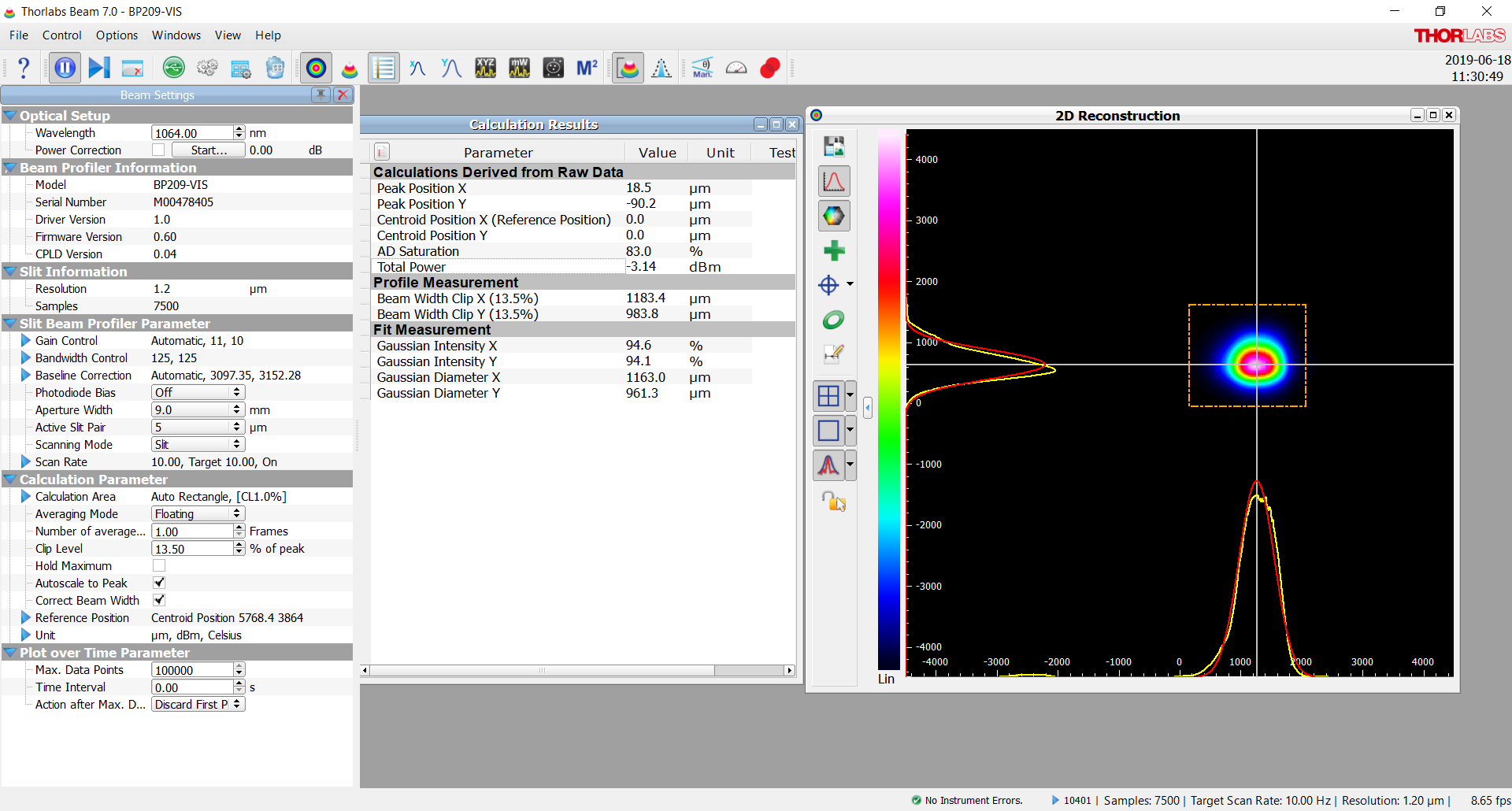
Task: Open device connection via green USB icon
Action: tap(174, 69)
